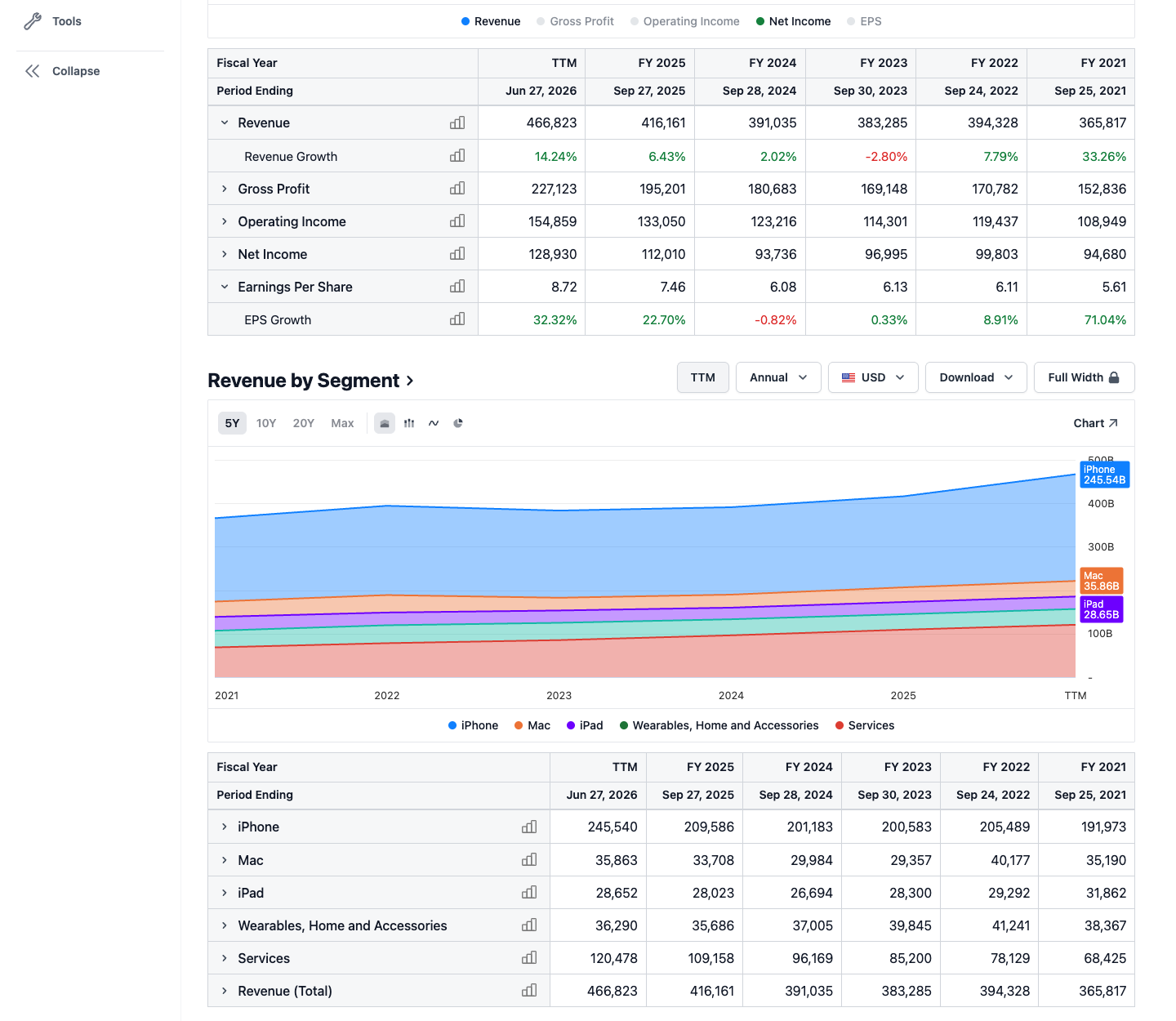Toggle iPhone series in segment legend
Screen dimensions: 1176x1021
coord(473,725)
